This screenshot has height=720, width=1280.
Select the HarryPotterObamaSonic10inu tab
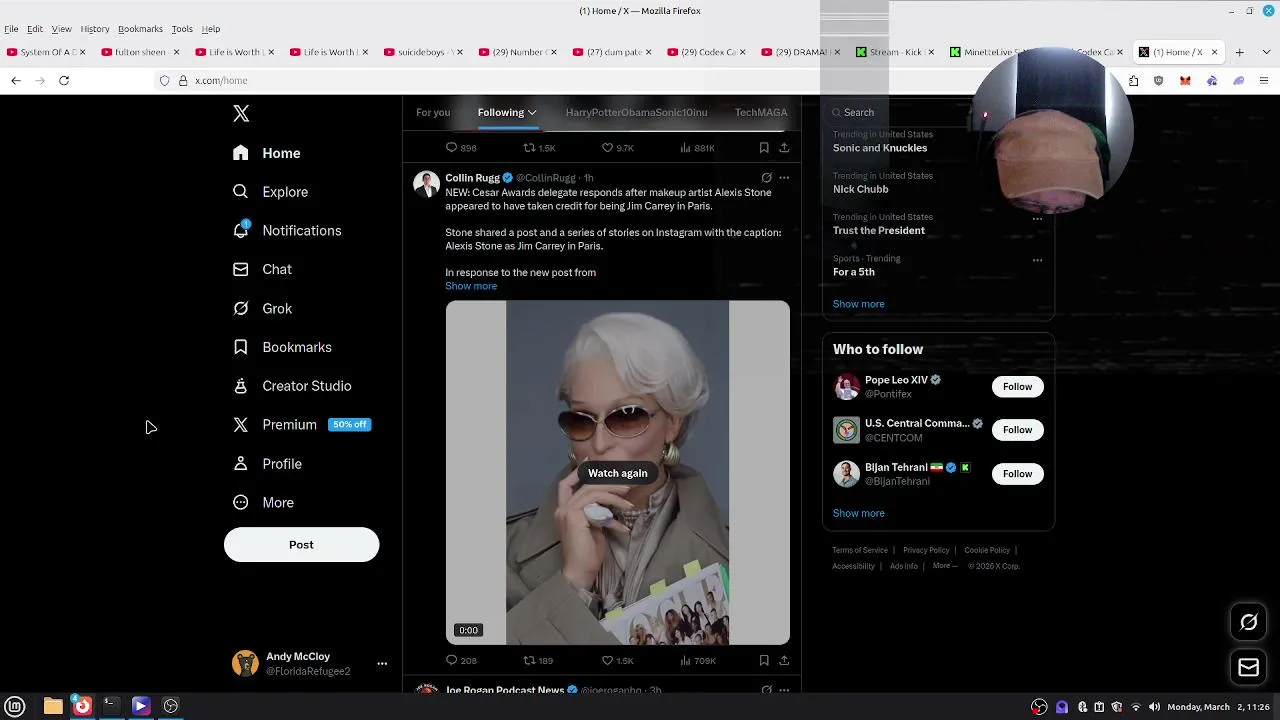pyautogui.click(x=636, y=112)
